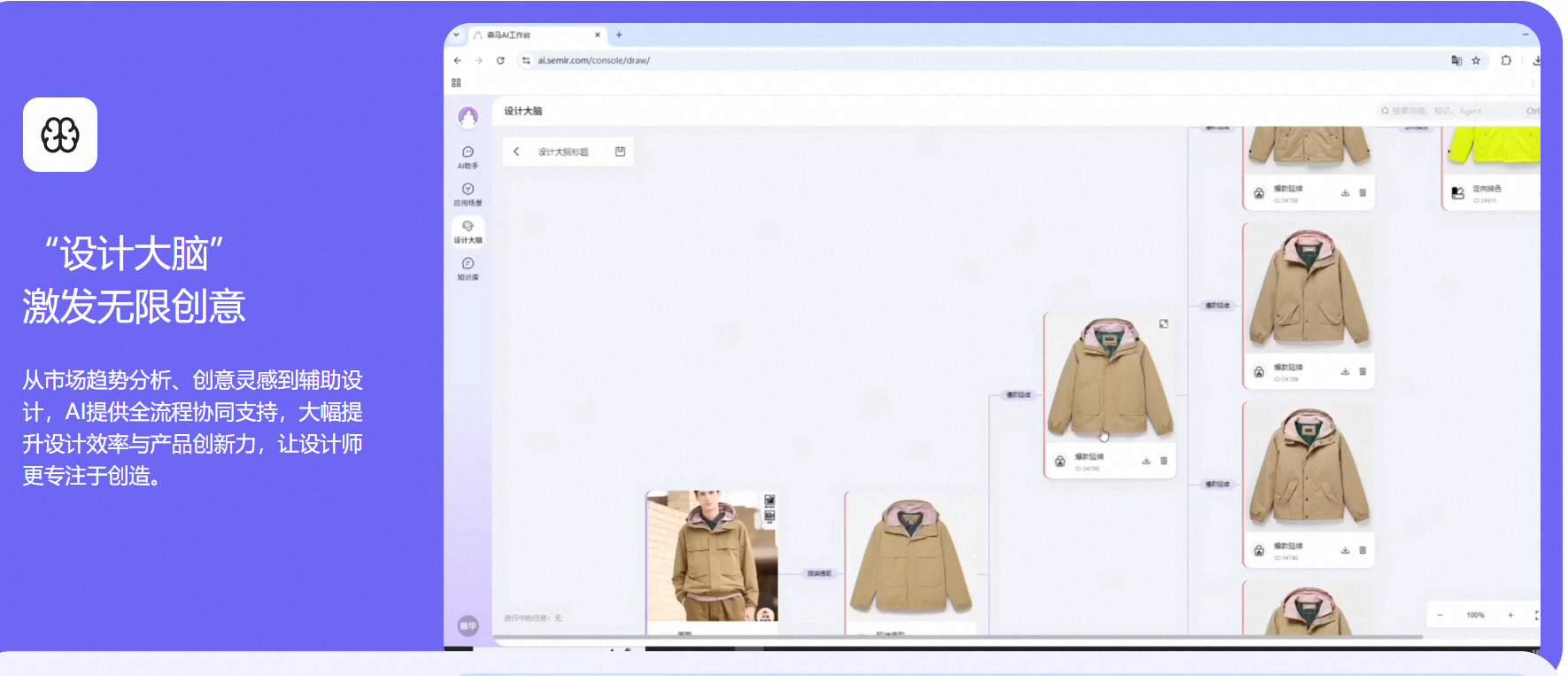The image size is (1568, 676).
Task: Open the 知识库 sidebar item
Action: tap(467, 268)
